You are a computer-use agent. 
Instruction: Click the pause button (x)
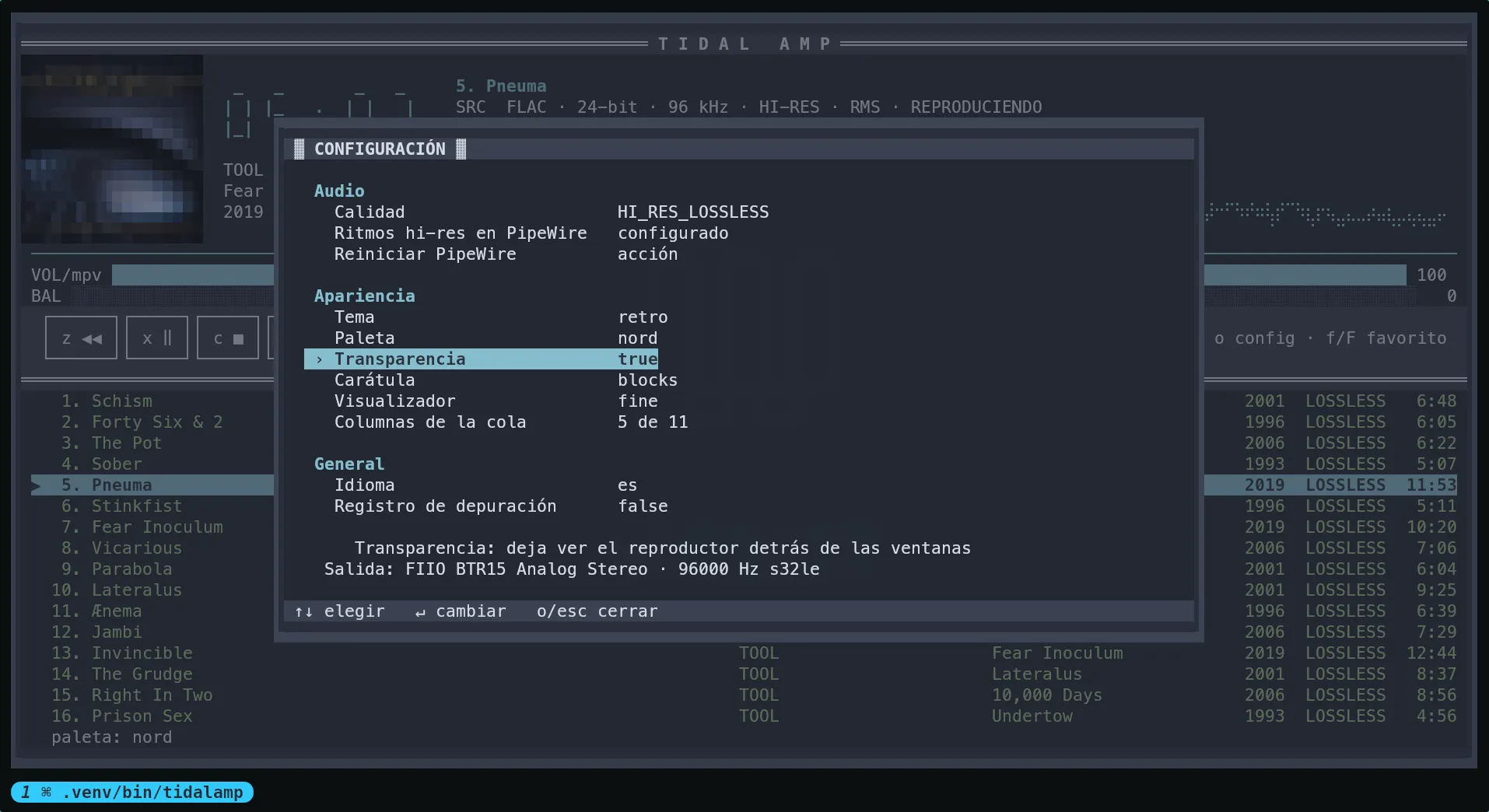pos(156,338)
